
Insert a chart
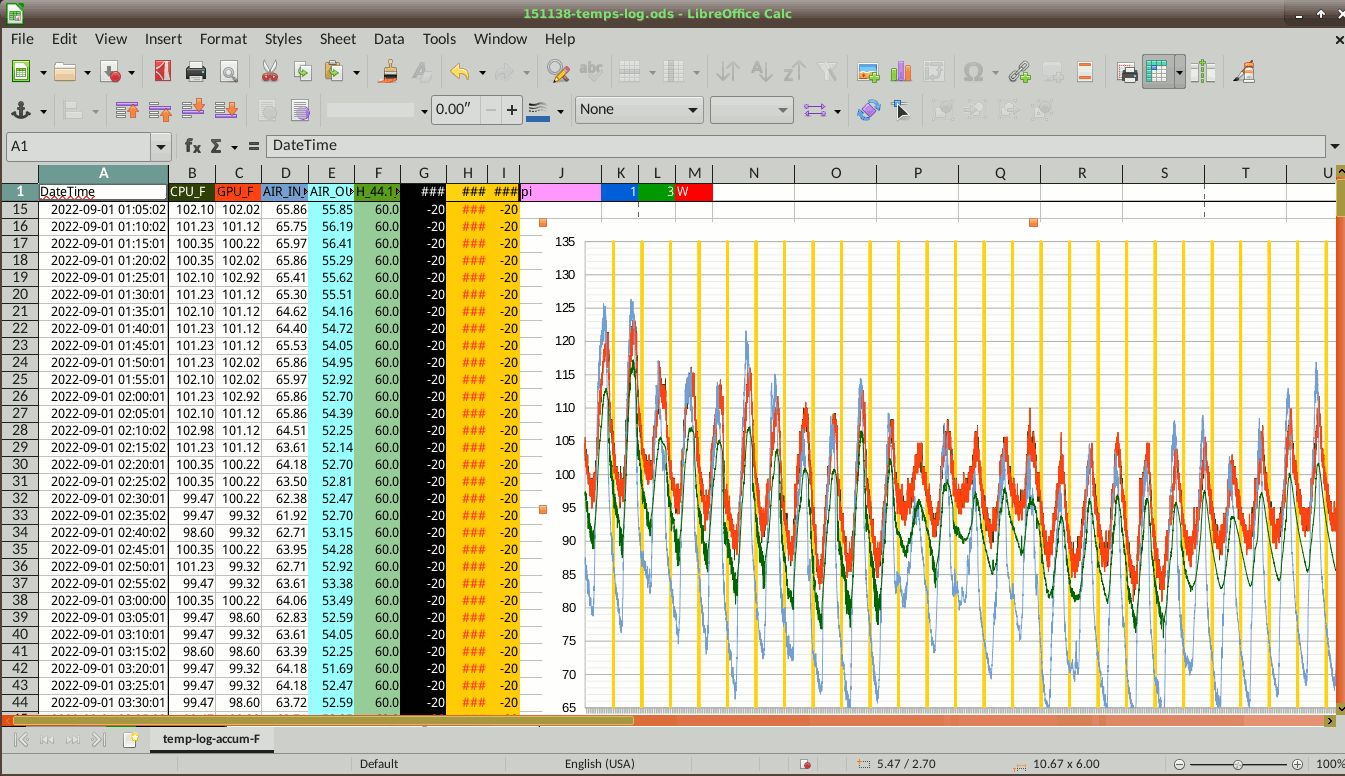901,72
